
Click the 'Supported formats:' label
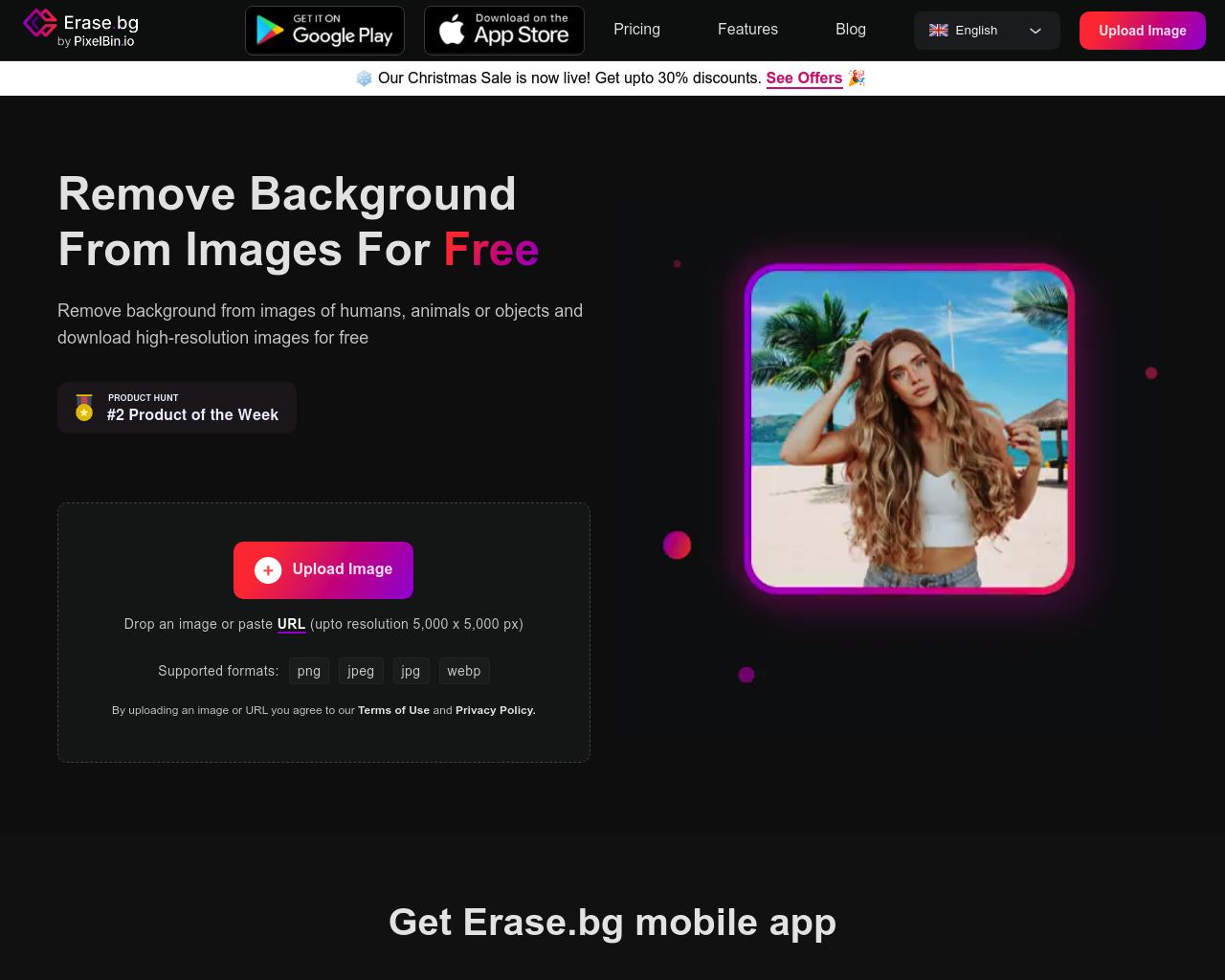218,671
